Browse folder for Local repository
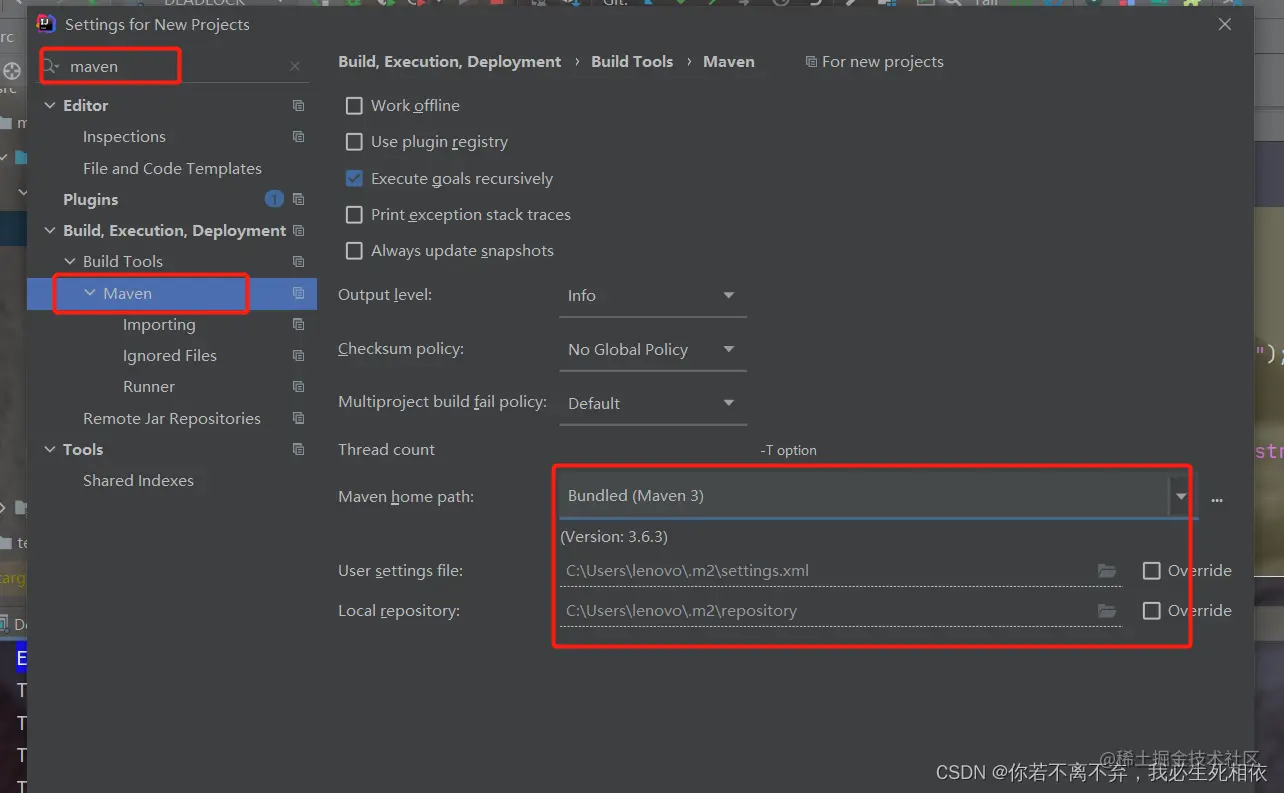This screenshot has width=1284, height=793. pyautogui.click(x=1107, y=611)
